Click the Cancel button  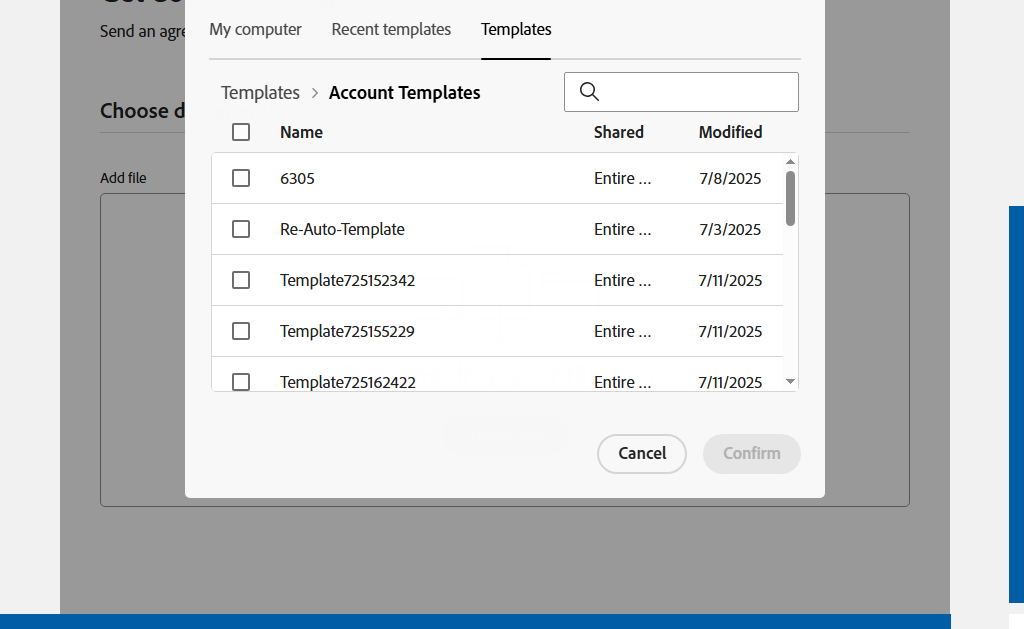click(x=642, y=454)
